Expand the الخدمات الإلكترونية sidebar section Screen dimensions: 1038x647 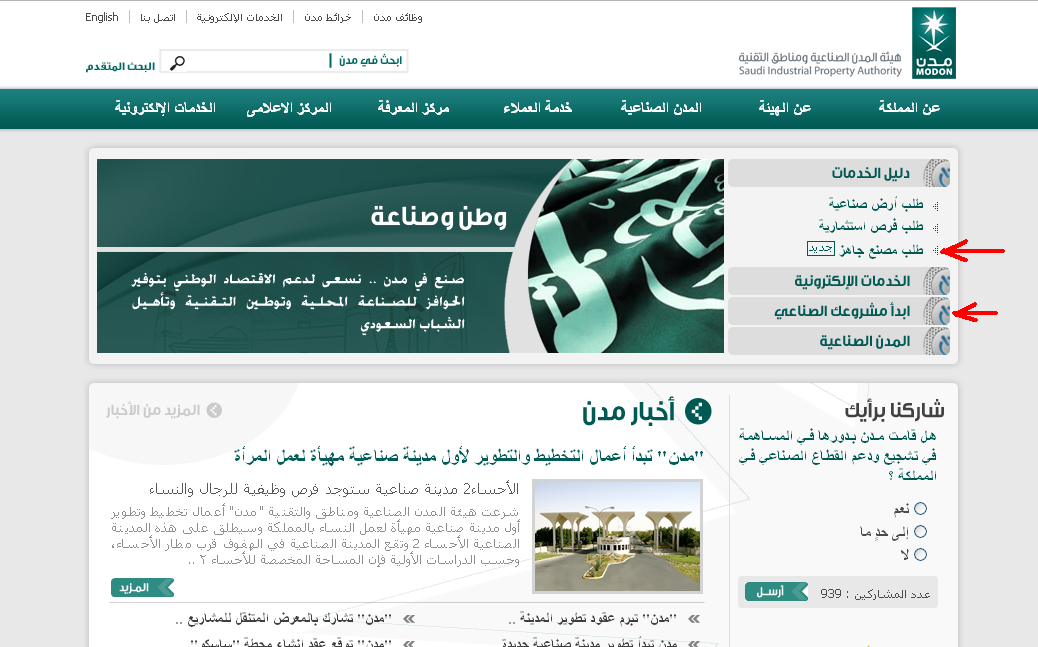pos(839,281)
